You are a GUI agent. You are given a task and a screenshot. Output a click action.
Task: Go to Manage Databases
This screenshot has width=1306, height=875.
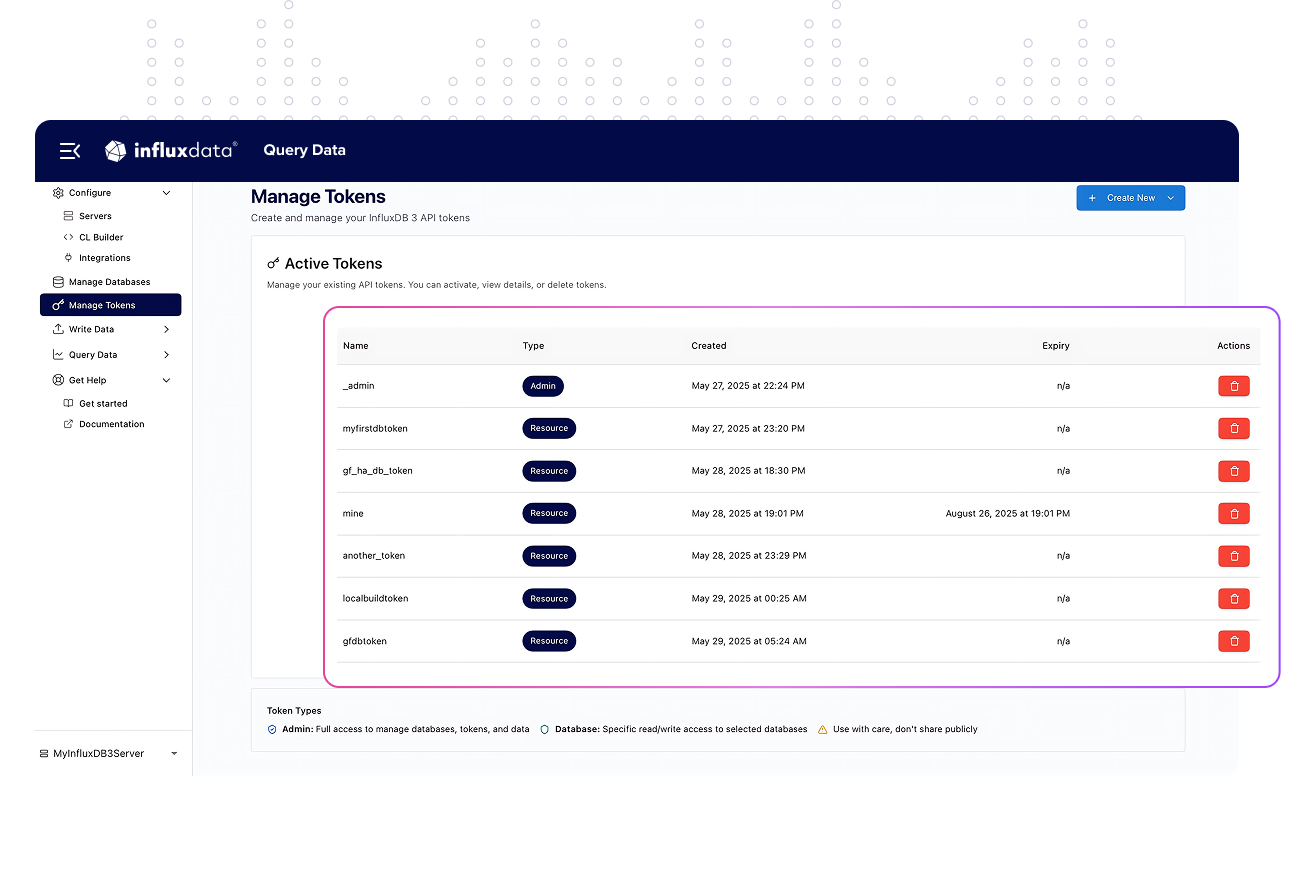point(109,282)
